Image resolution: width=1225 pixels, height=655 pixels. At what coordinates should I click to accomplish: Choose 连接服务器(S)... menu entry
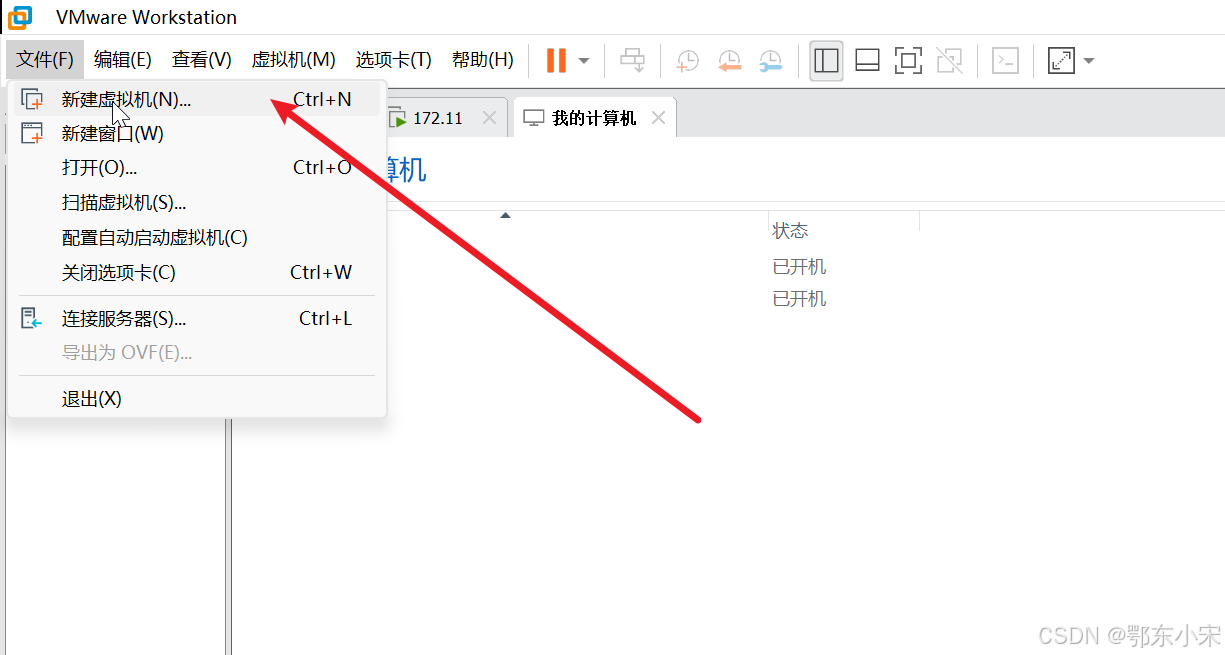(x=197, y=319)
